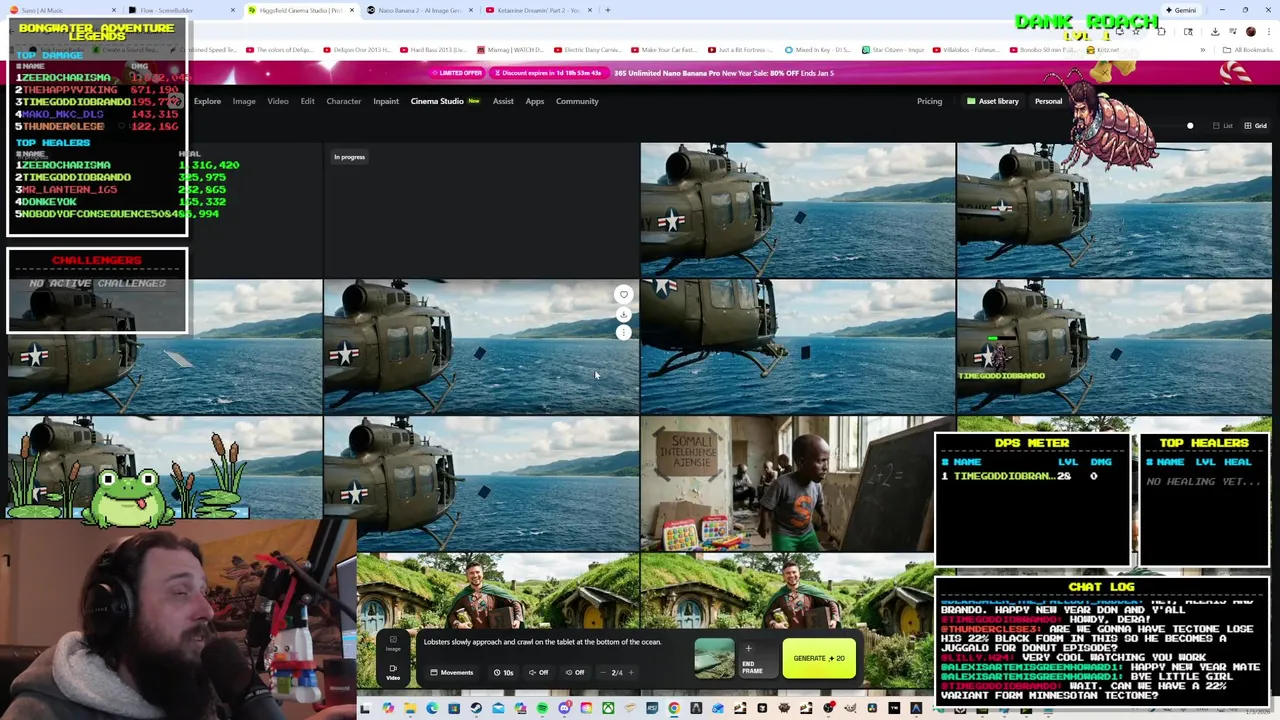The height and width of the screenshot is (720, 1280).
Task: Open the Edit nav item
Action: pyautogui.click(x=307, y=101)
